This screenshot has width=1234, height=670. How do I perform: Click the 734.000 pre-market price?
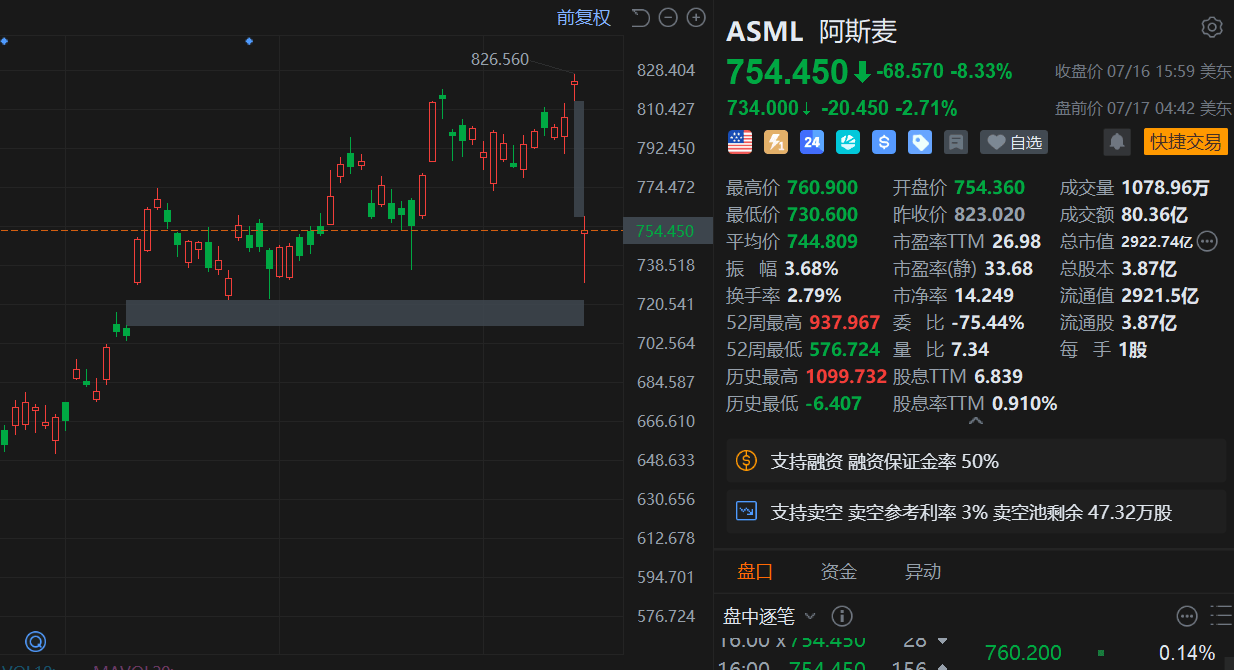coord(762,108)
